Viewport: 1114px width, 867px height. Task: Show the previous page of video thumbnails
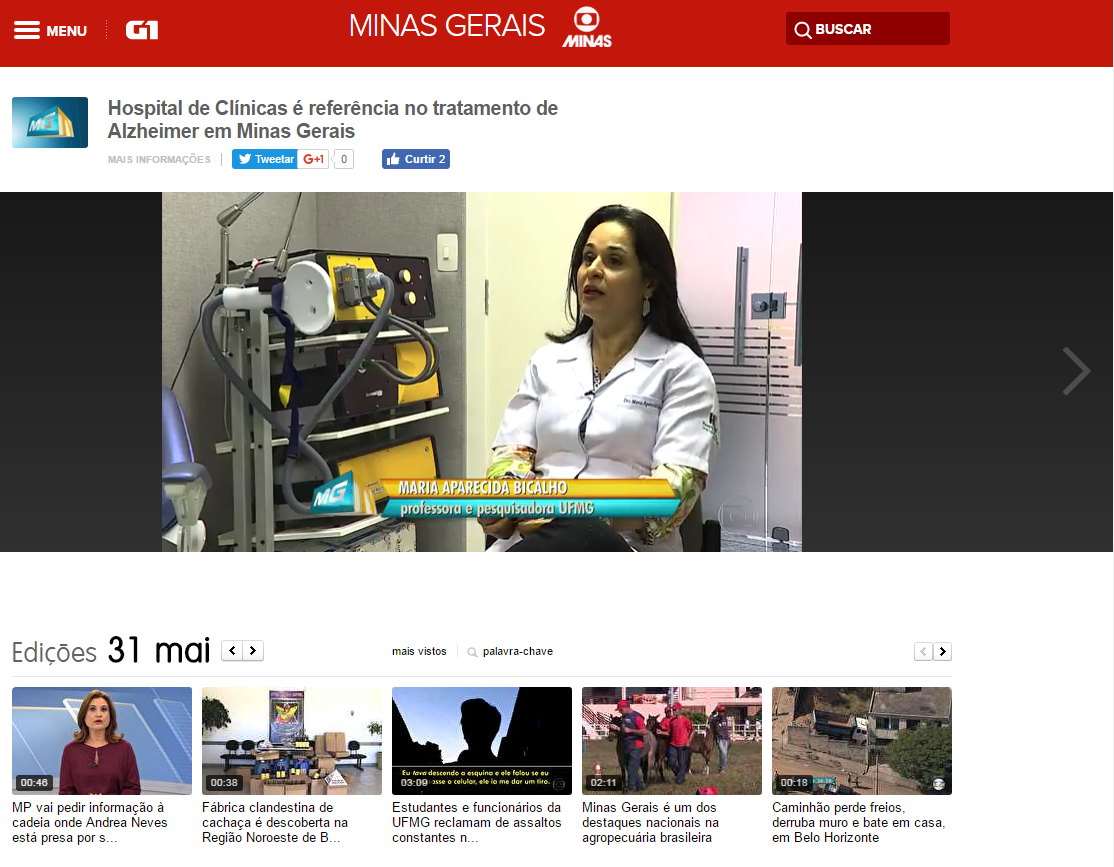923,651
